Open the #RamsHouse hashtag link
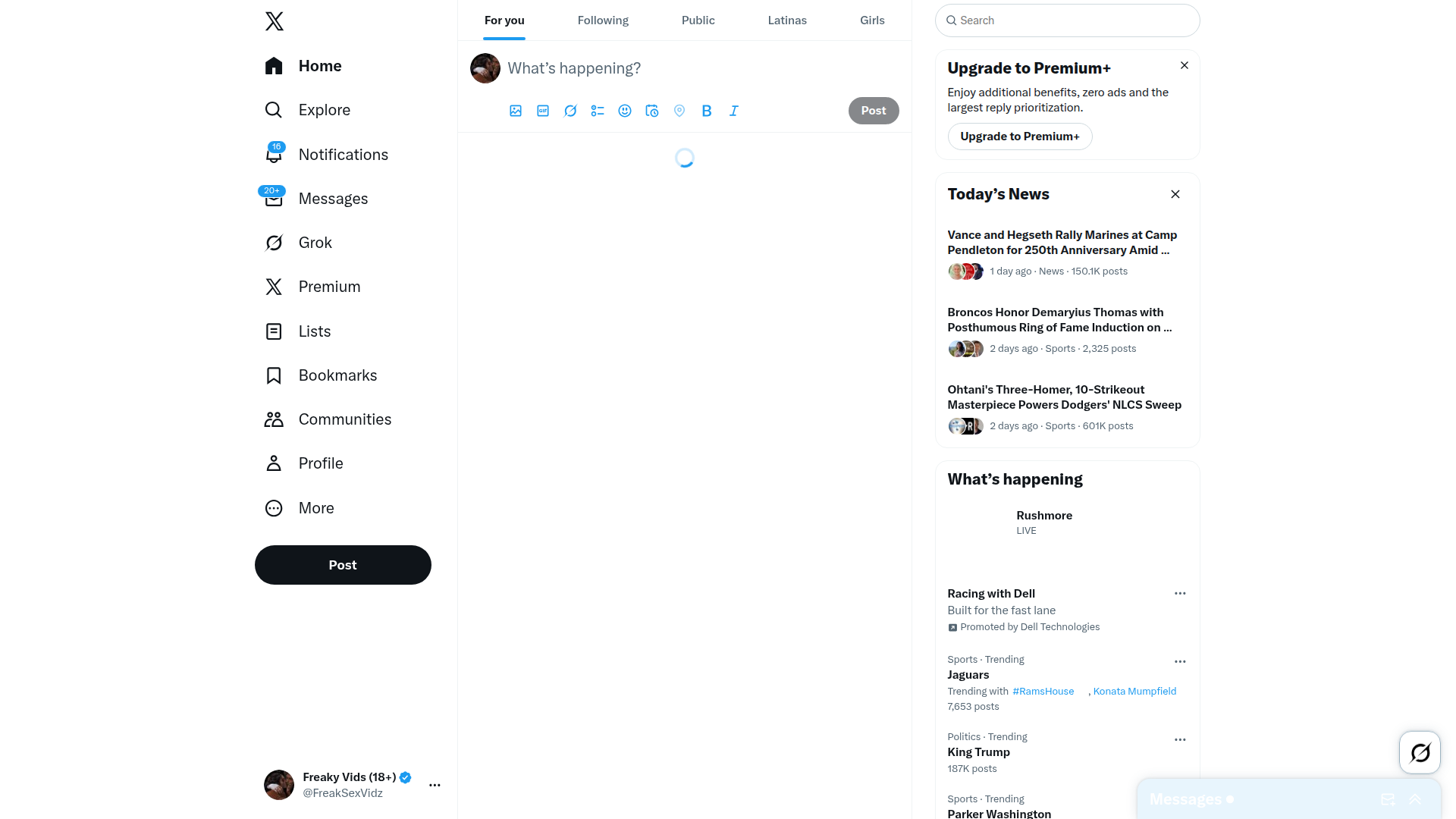This screenshot has width=1456, height=819. tap(1043, 691)
